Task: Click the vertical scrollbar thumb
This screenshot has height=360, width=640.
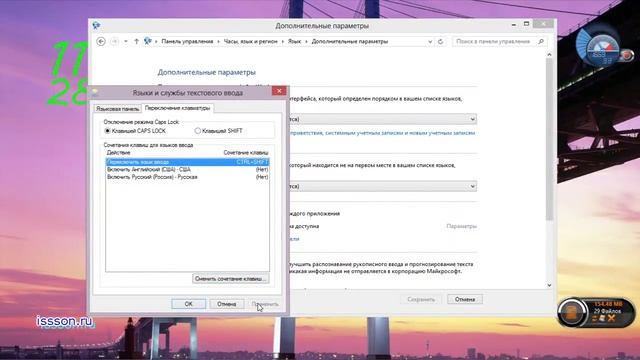Action: [x=549, y=139]
